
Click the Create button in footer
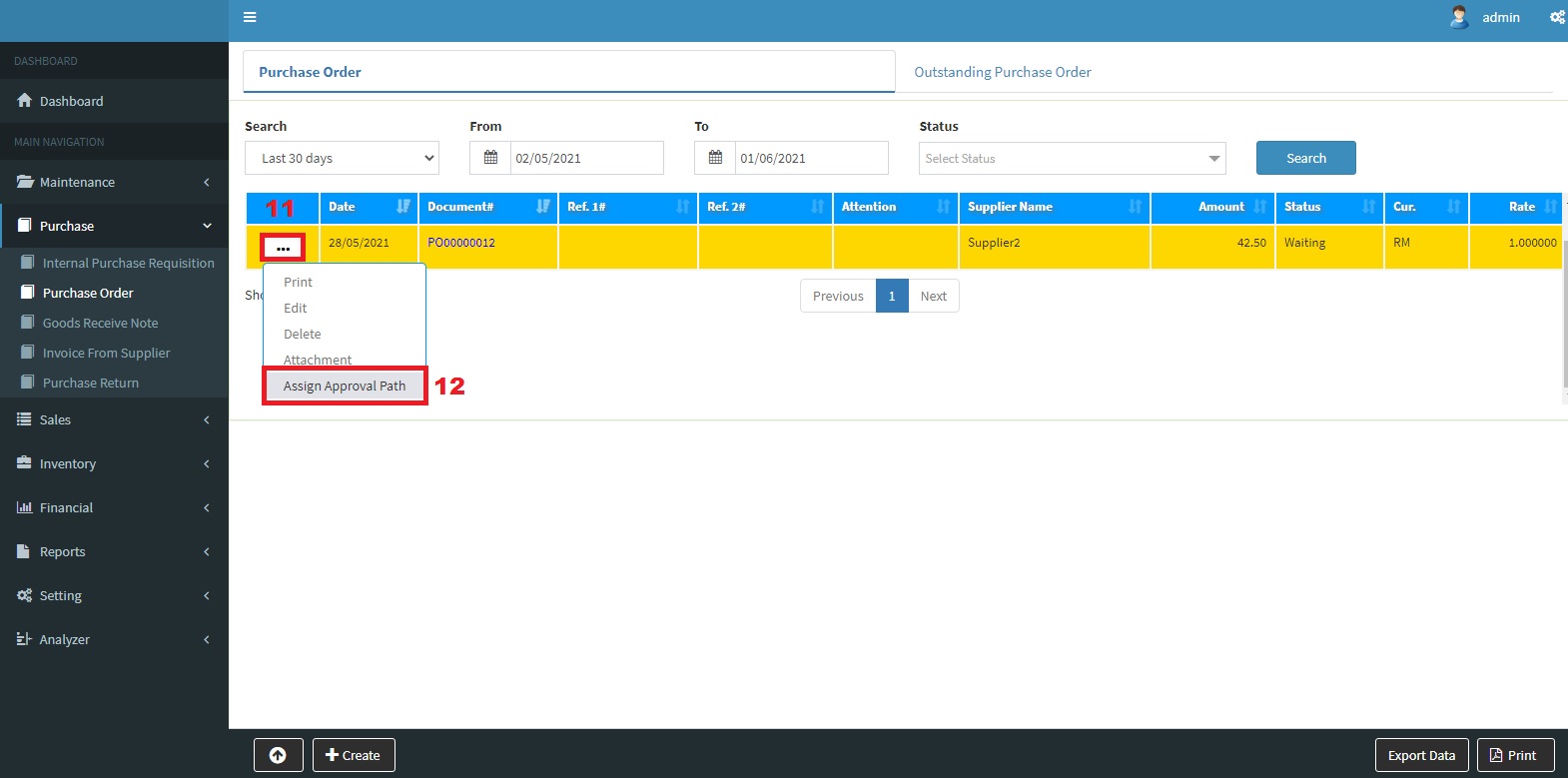(x=354, y=755)
